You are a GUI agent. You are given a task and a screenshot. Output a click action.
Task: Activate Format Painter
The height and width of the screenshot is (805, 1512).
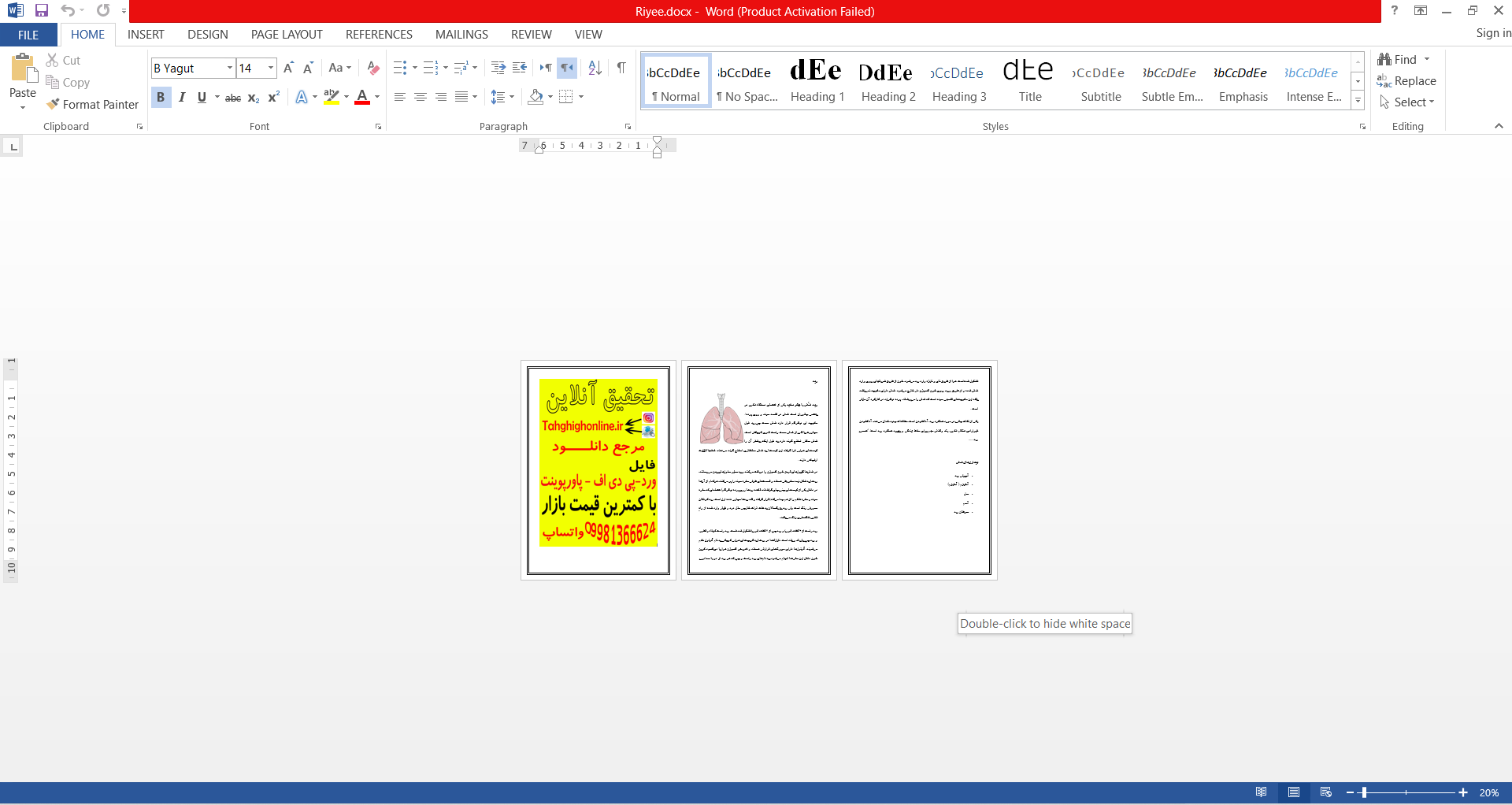point(92,104)
